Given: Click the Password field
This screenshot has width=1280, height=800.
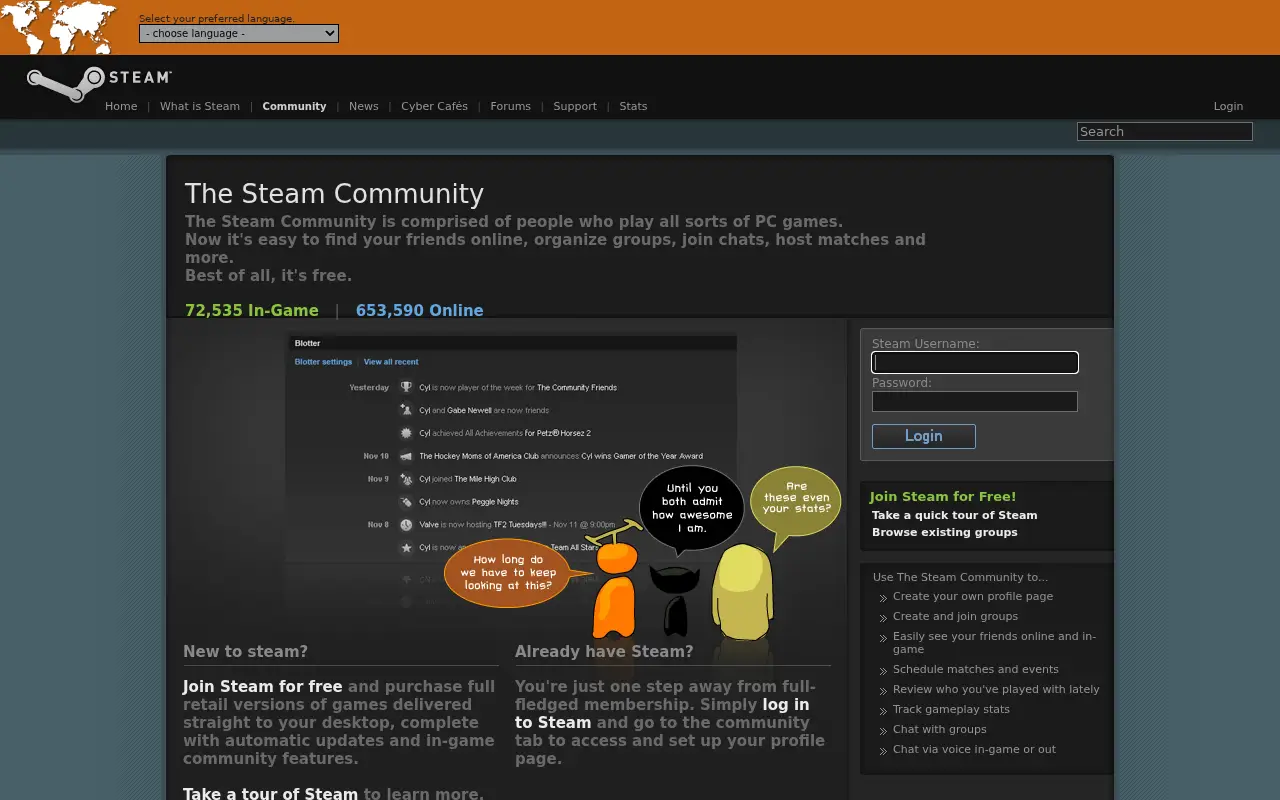Looking at the screenshot, I should (x=975, y=401).
